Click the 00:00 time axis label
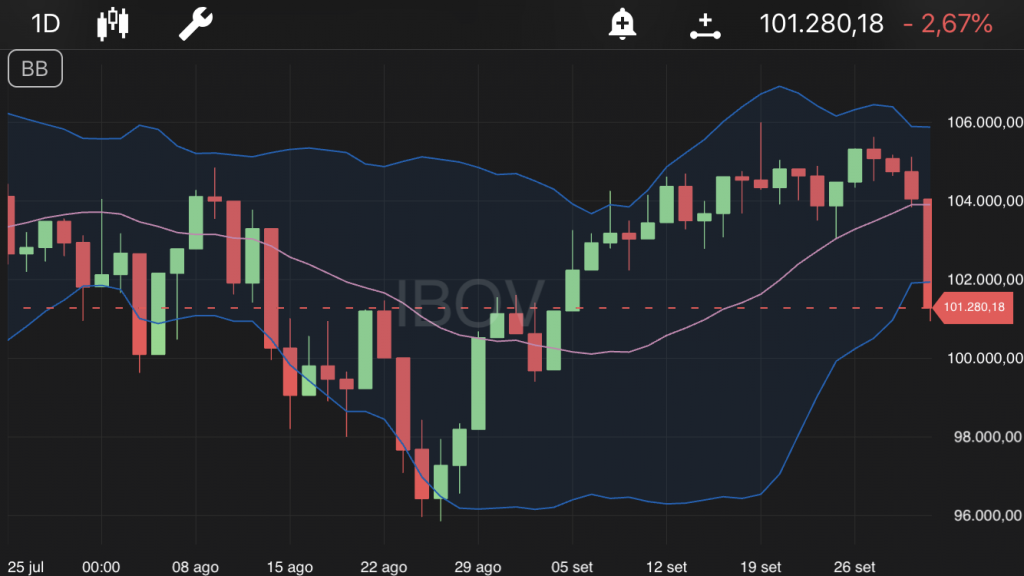Screen dimensions: 1024x576 [x=101, y=567]
